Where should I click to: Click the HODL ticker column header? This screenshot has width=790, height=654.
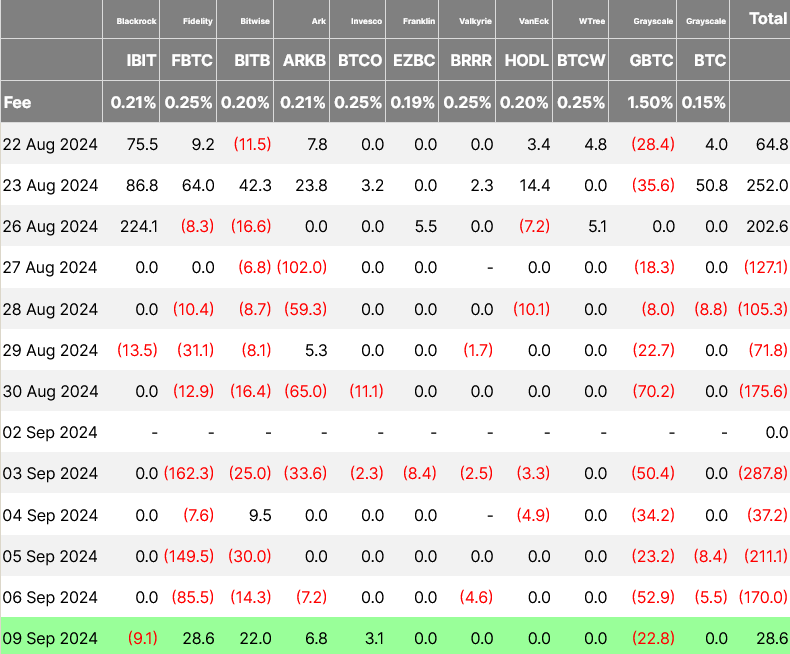(526, 60)
